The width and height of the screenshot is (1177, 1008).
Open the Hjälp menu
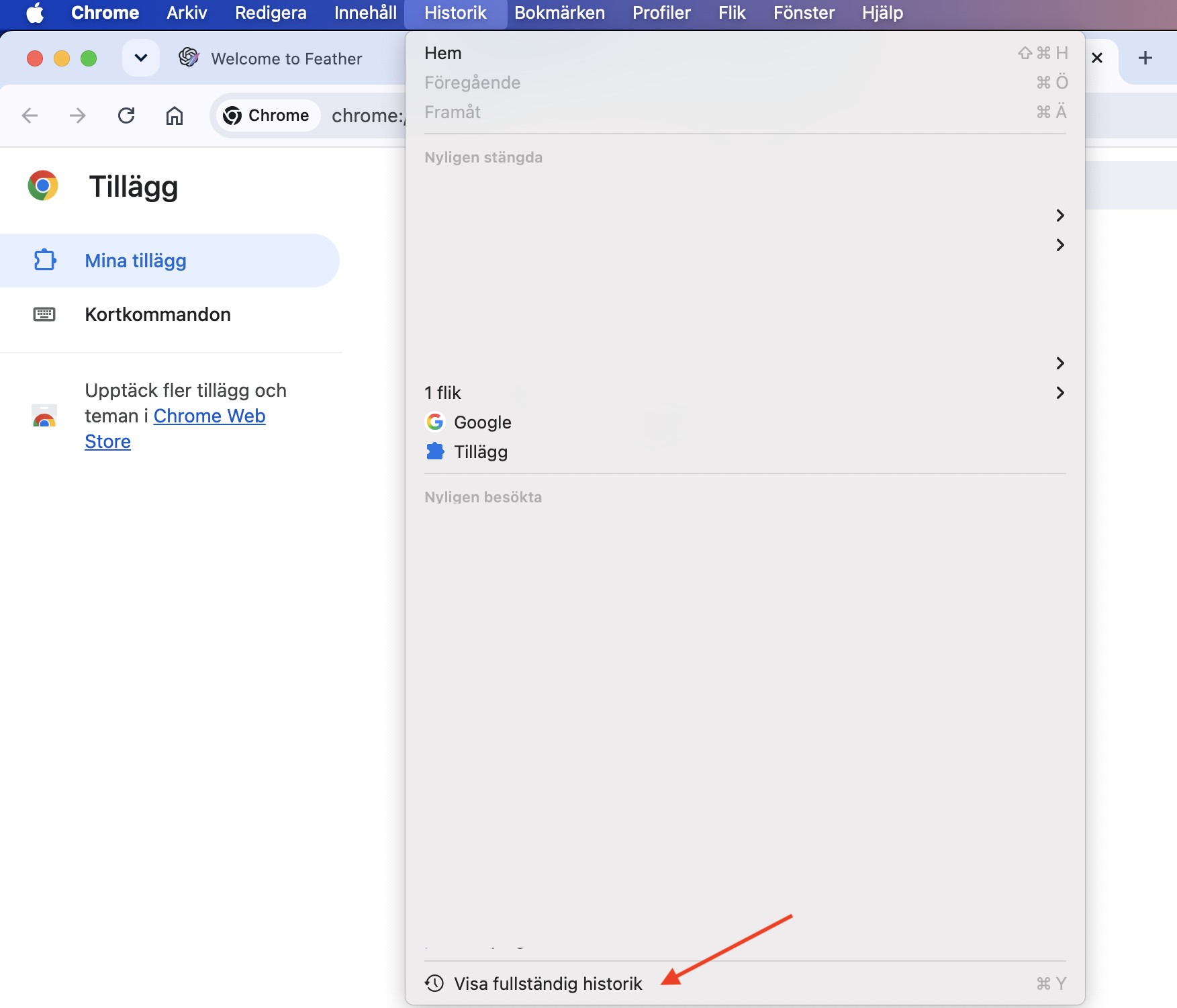pyautogui.click(x=882, y=13)
